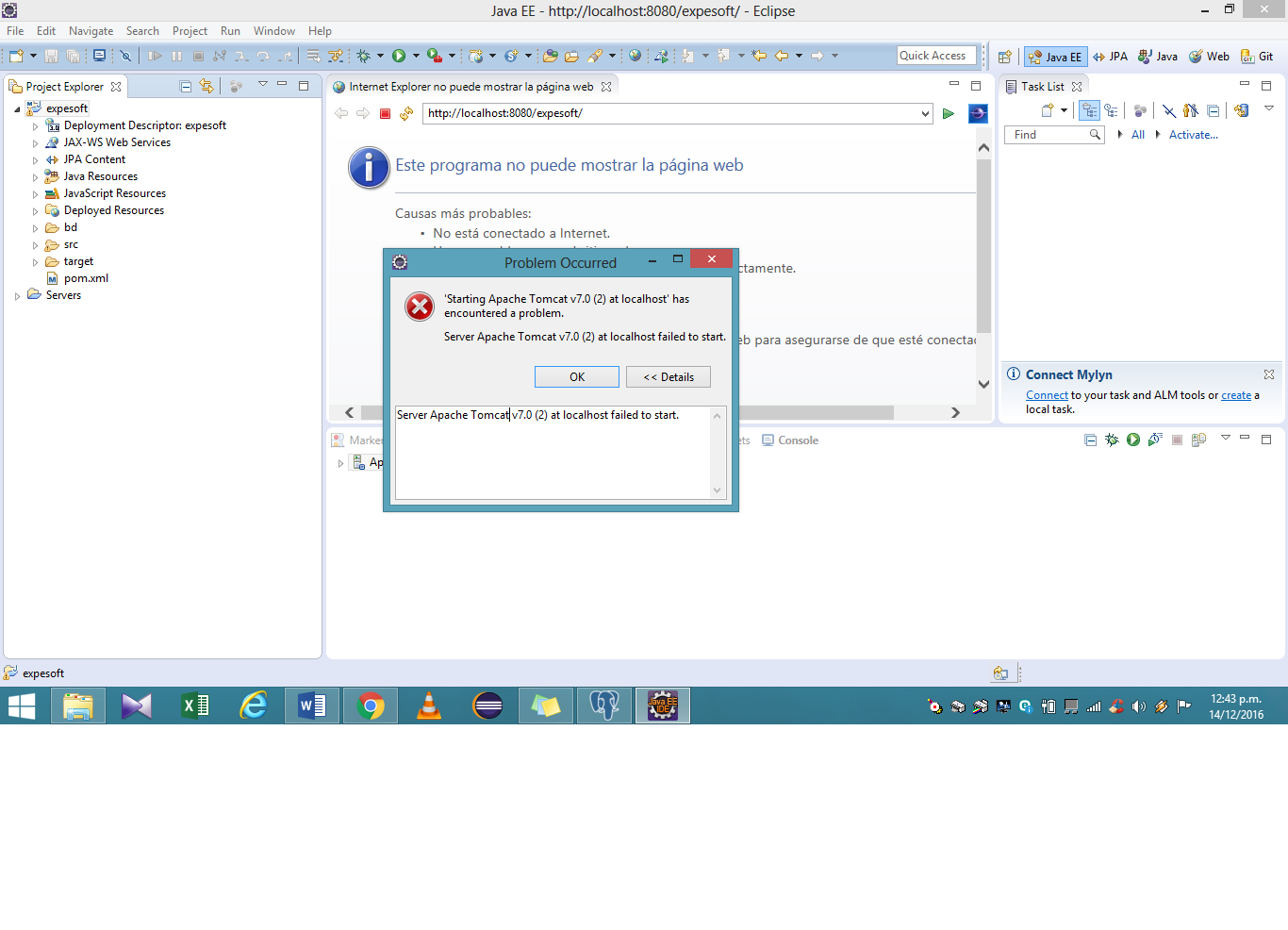Select pom.xml in Project Explorer

point(86,279)
